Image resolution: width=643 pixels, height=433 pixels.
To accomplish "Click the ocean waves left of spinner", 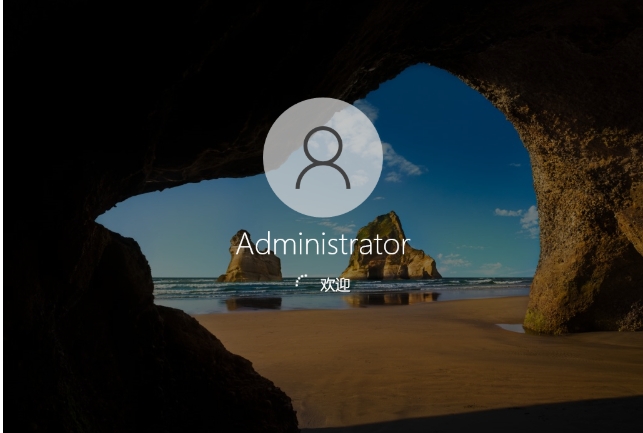I will 200,287.
